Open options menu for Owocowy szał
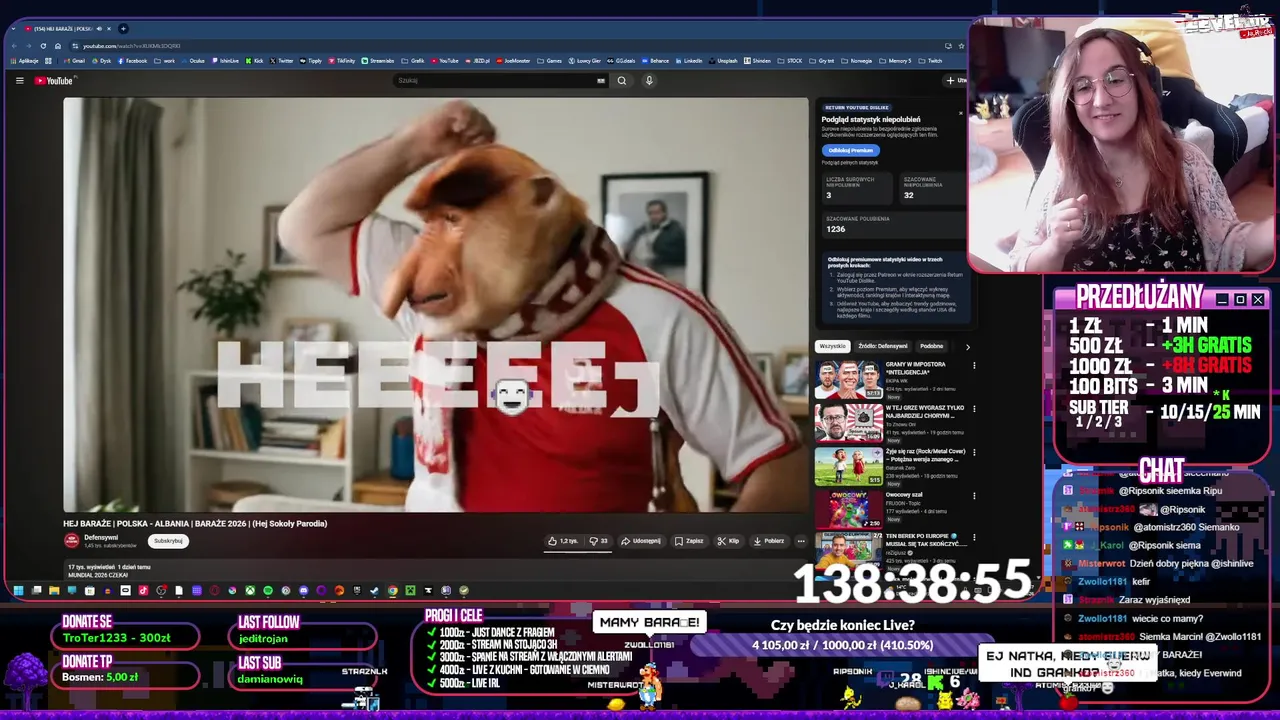The width and height of the screenshot is (1280, 720). coord(974,496)
